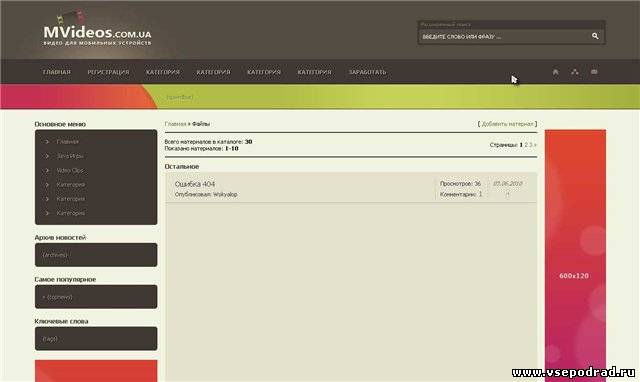The width and height of the screenshot is (640, 382).
Task: Open the Главная navigation item
Action: tap(57, 72)
